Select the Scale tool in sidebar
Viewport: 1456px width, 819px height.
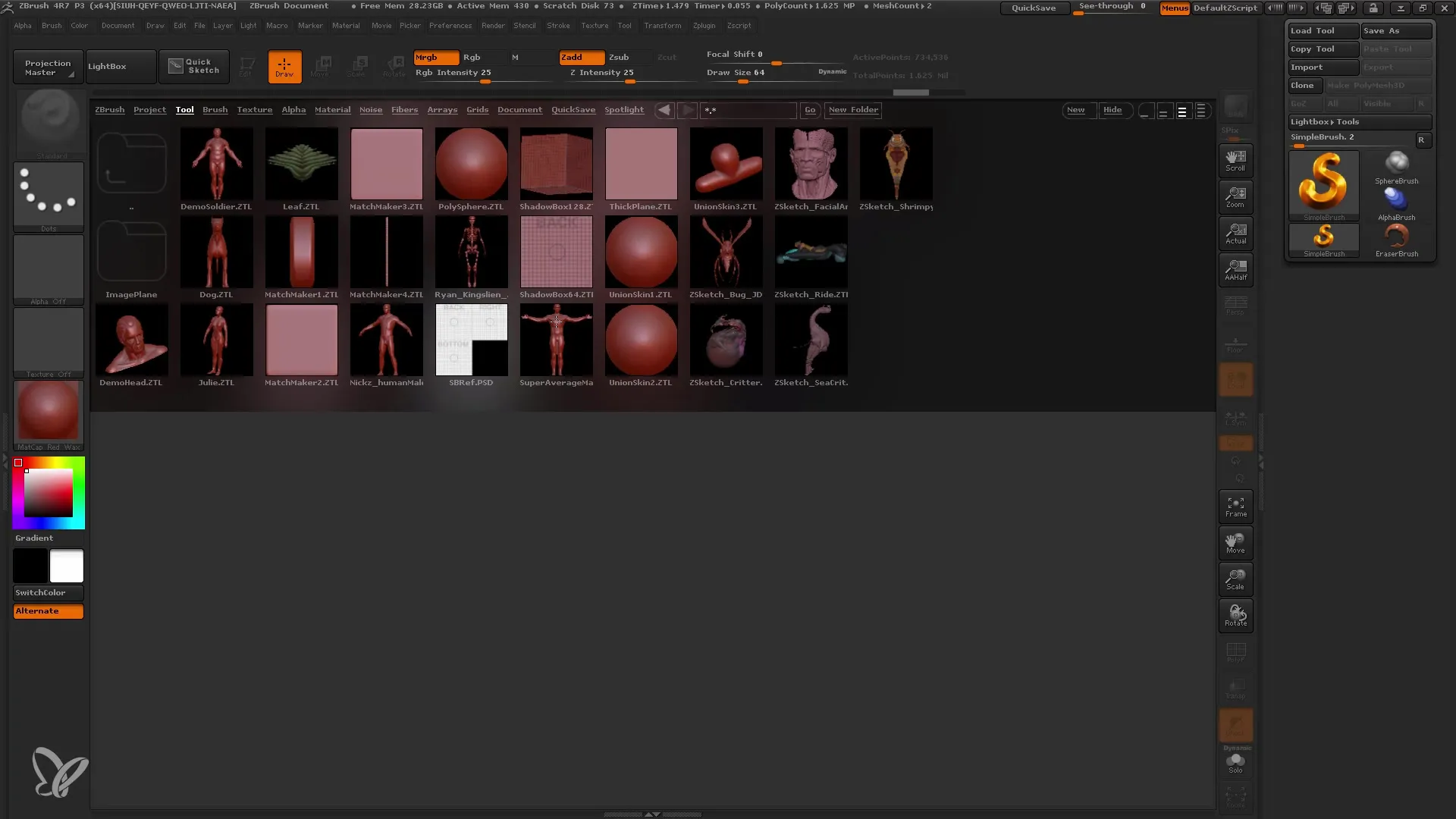click(x=1235, y=579)
